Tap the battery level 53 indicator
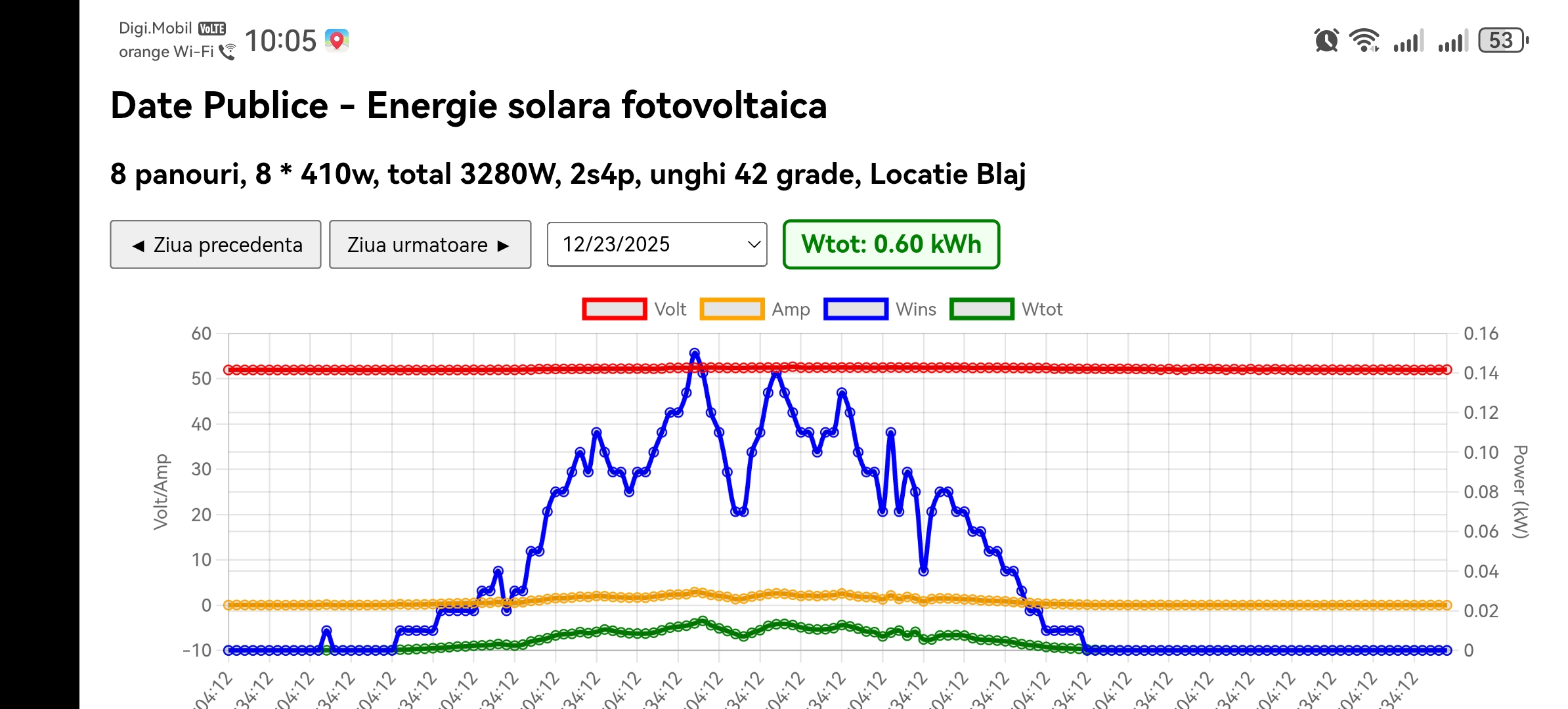This screenshot has height=709, width=1568. [x=1502, y=41]
